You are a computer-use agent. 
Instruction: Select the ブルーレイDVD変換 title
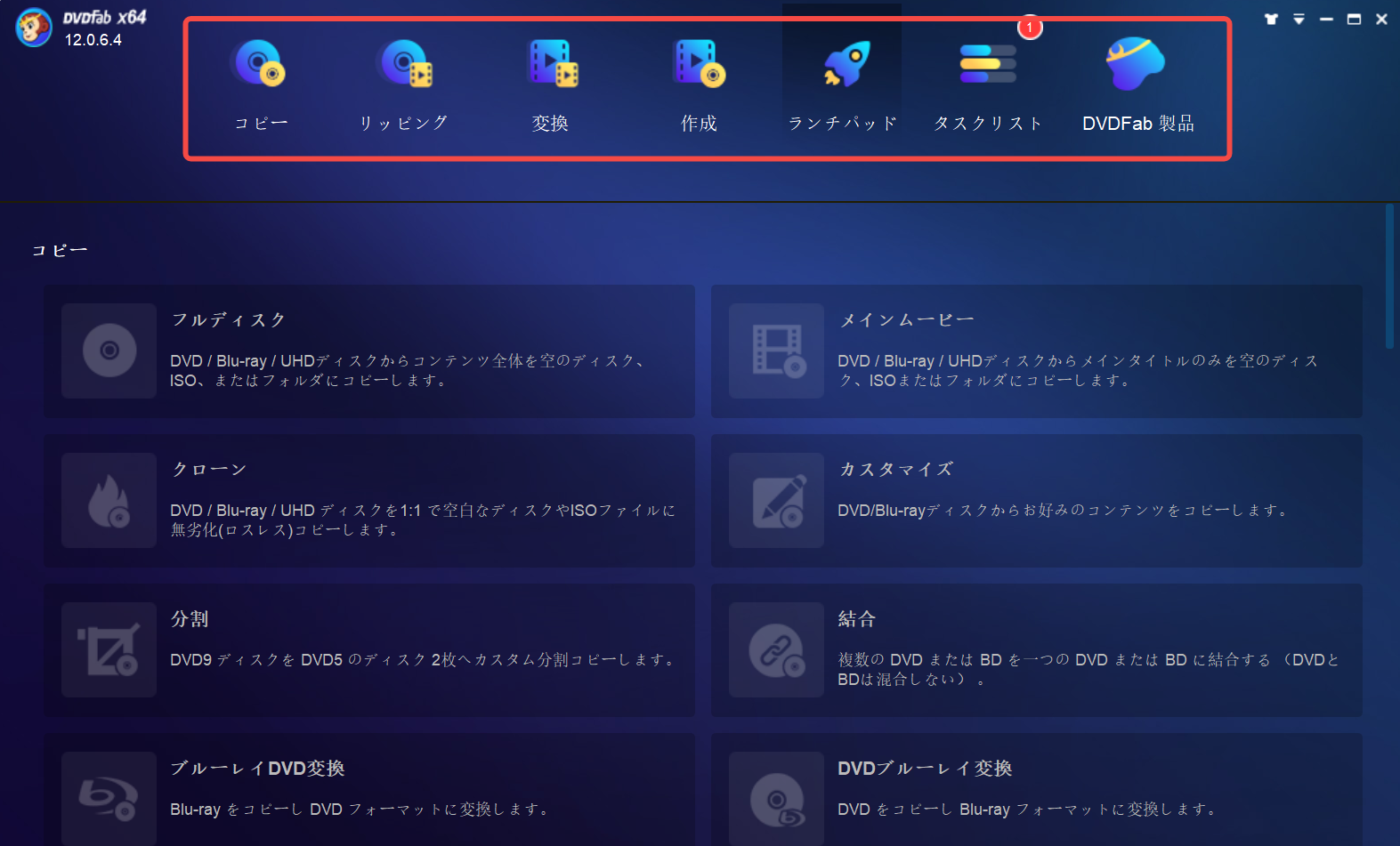(258, 768)
